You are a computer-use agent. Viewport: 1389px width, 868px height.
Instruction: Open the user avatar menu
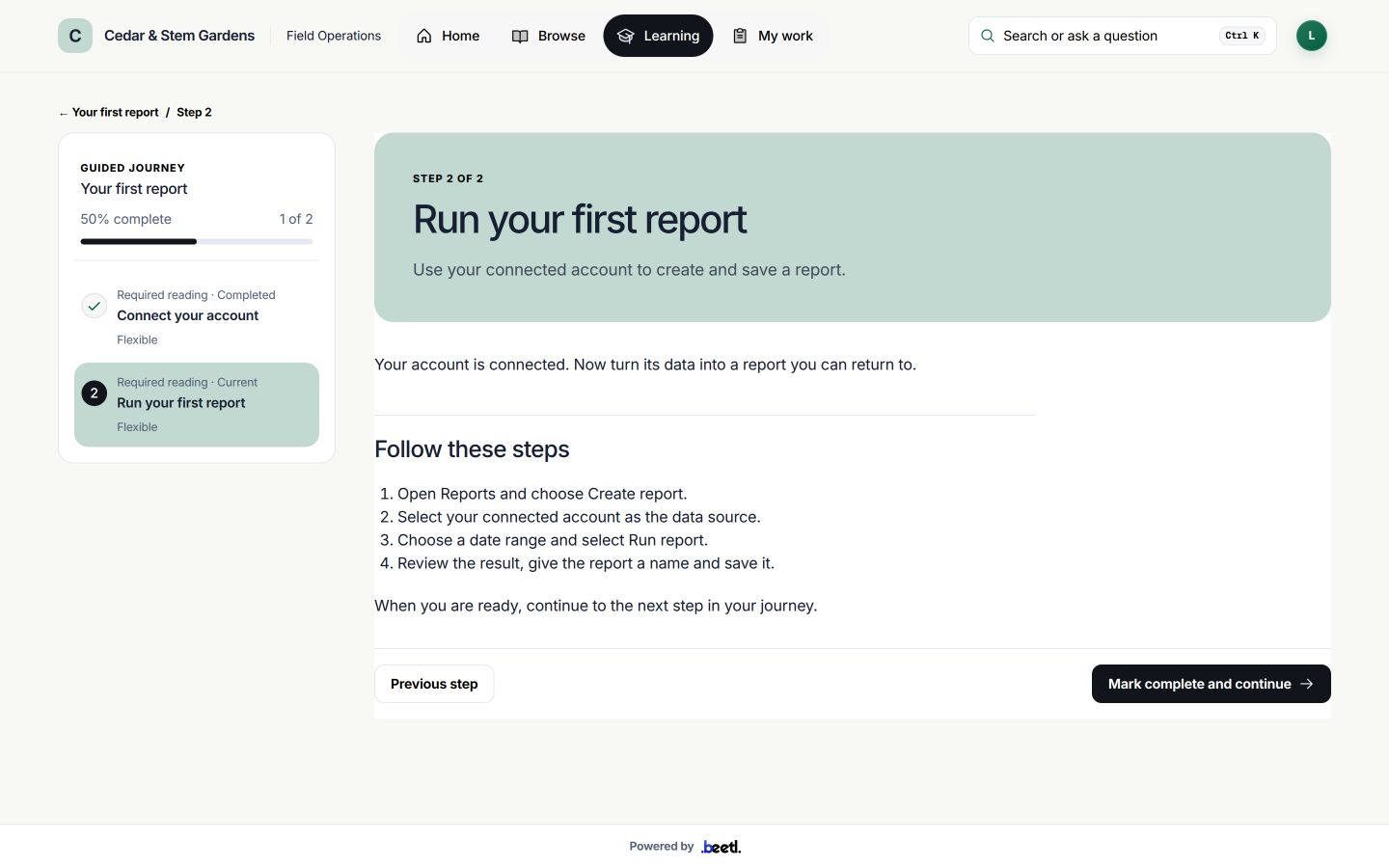tap(1312, 36)
